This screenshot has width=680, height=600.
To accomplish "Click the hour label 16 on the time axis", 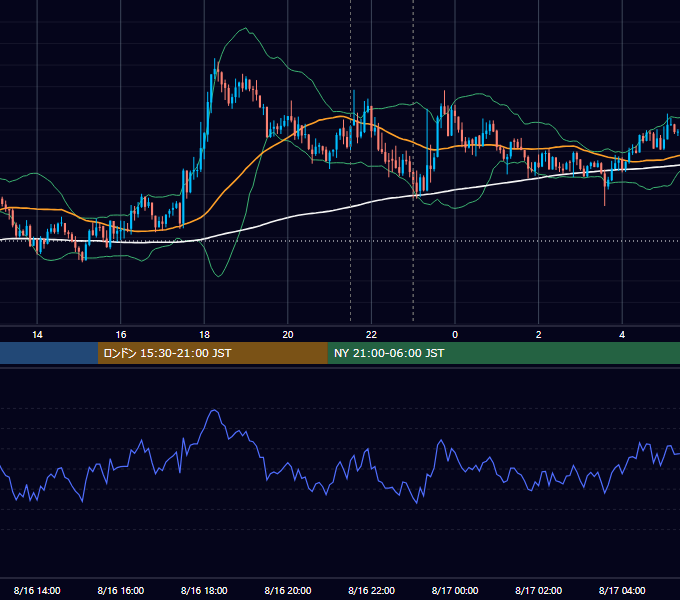I will (x=121, y=335).
